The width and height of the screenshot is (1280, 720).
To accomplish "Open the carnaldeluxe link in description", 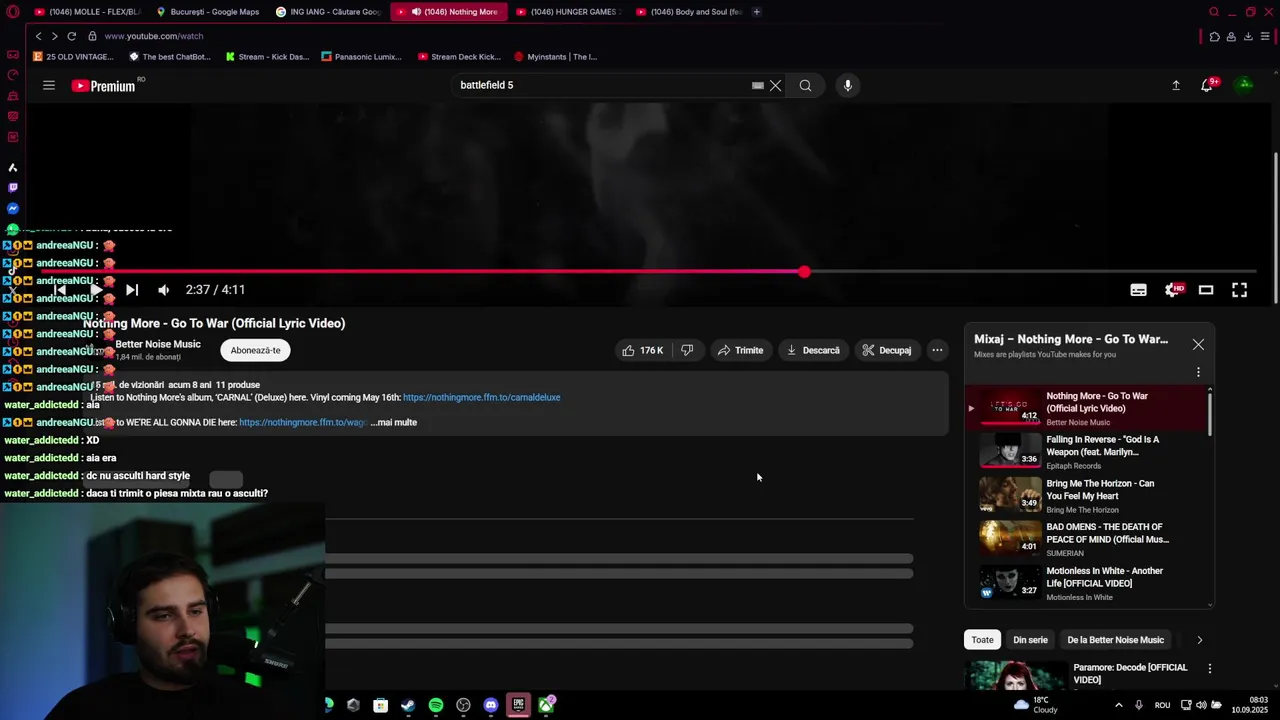I will point(481,397).
